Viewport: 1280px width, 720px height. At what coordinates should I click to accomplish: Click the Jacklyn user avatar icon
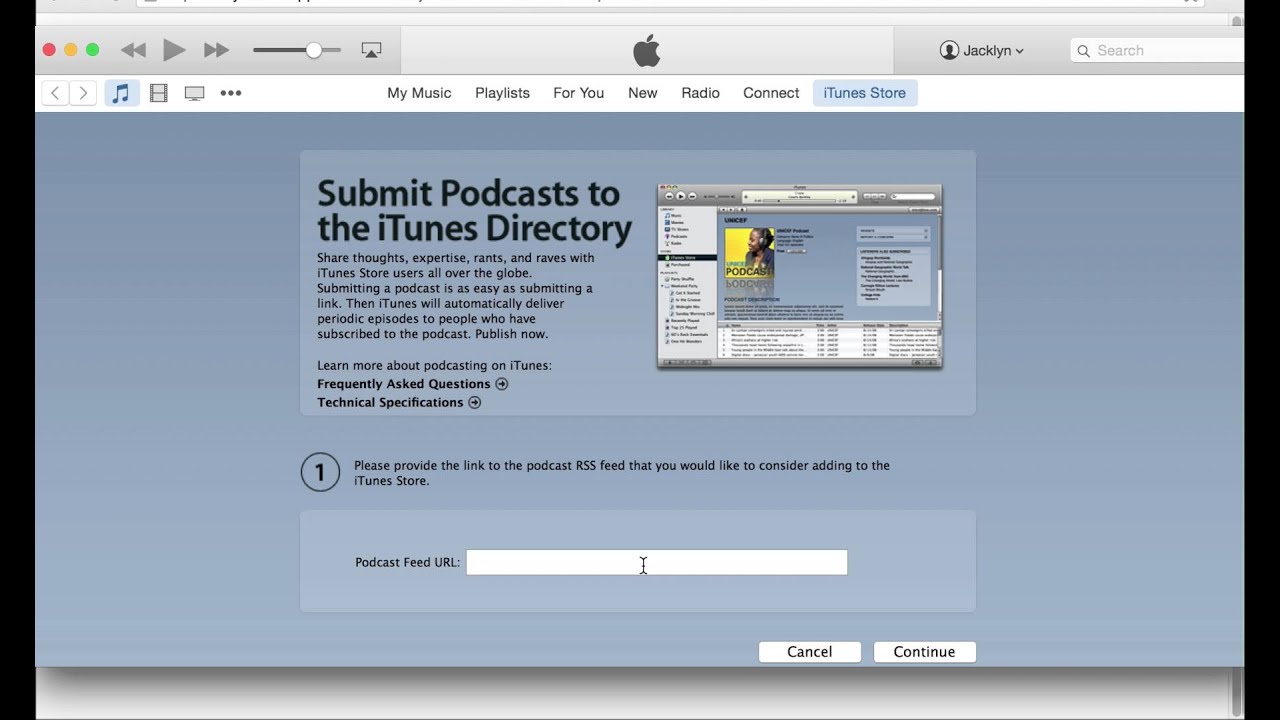click(x=950, y=50)
